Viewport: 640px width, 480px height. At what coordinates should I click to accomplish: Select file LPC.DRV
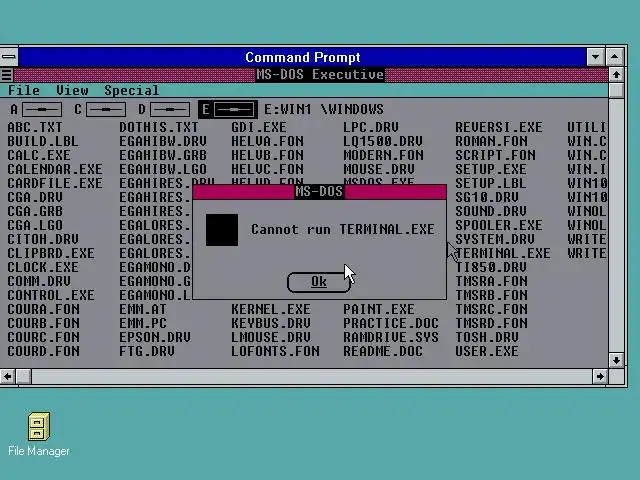371,127
